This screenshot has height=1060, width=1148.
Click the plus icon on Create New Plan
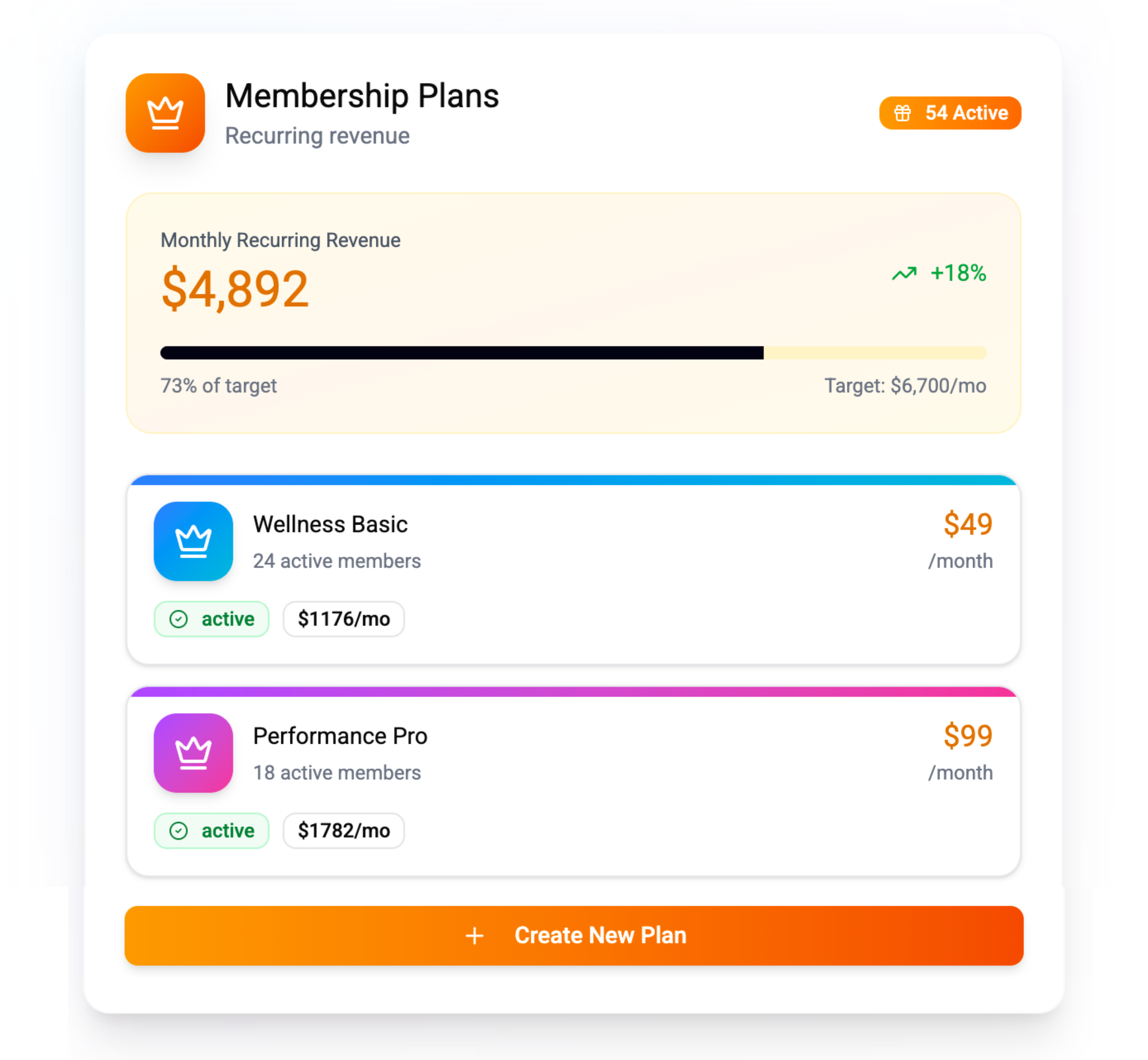[474, 936]
